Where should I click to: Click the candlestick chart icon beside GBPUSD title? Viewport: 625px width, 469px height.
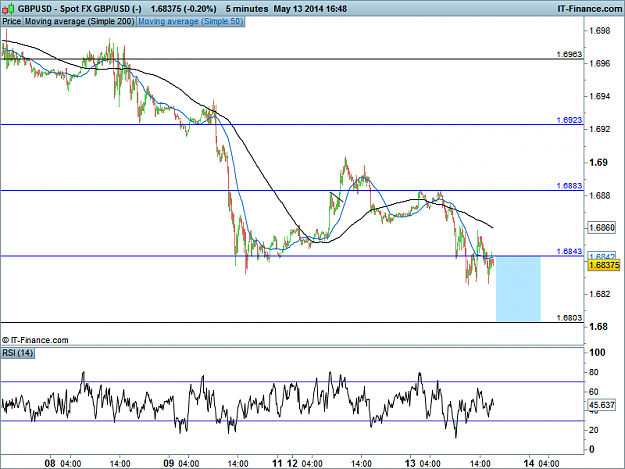pyautogui.click(x=8, y=8)
